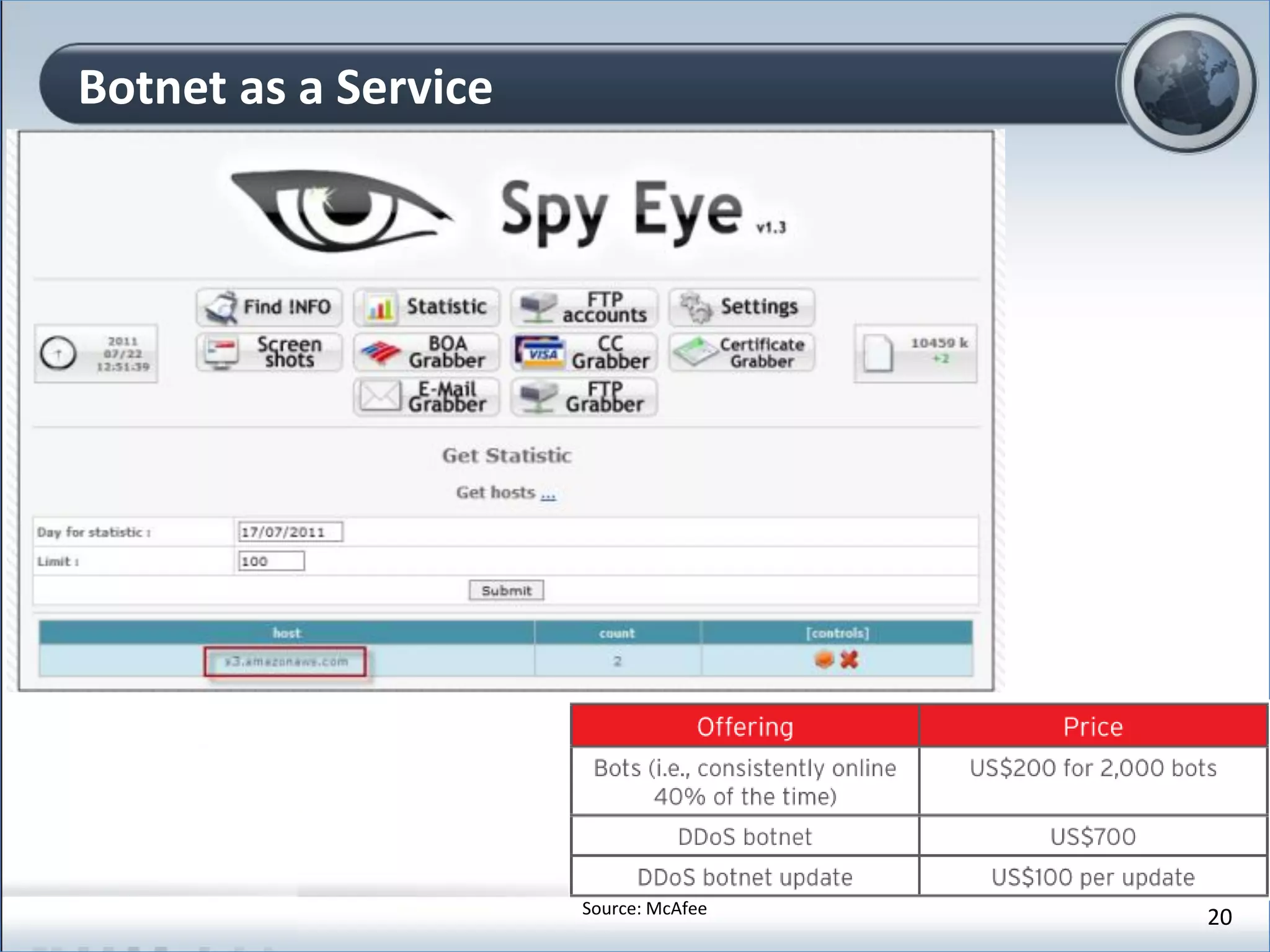Viewport: 1270px width, 952px height.
Task: Click the Price table header
Action: pyautogui.click(x=1093, y=727)
